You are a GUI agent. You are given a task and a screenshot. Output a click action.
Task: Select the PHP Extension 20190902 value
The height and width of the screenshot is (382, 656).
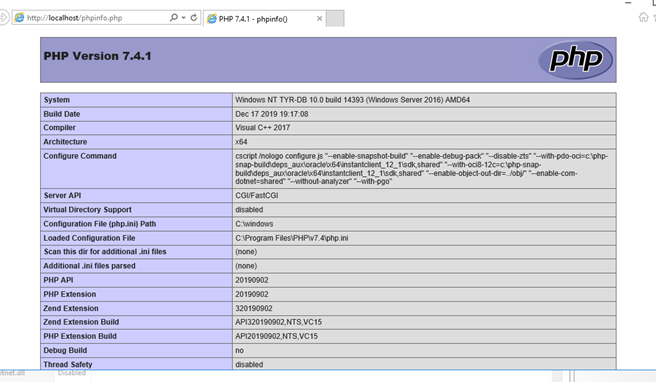(x=251, y=294)
